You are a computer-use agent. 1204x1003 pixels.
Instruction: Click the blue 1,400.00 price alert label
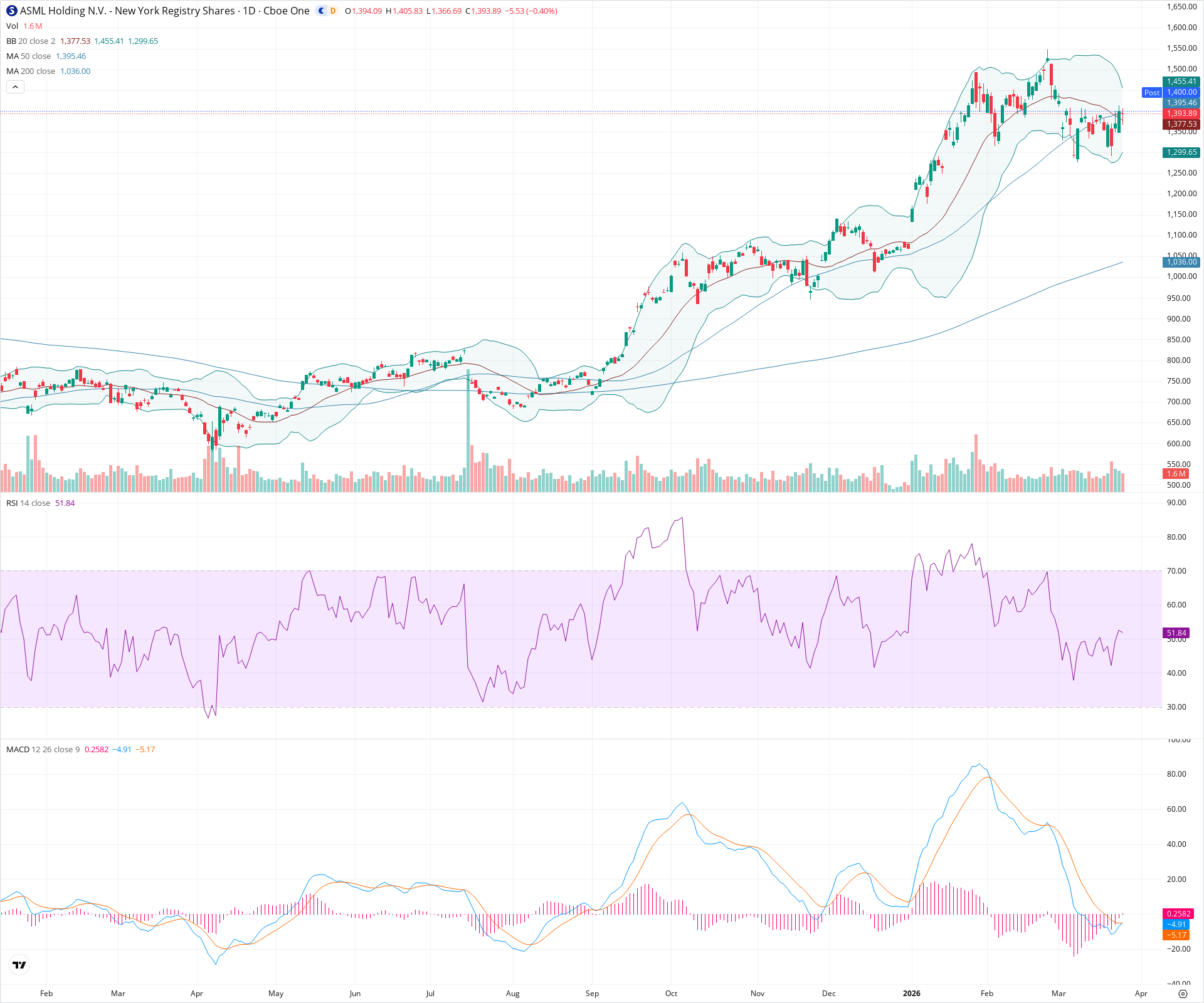point(1181,92)
